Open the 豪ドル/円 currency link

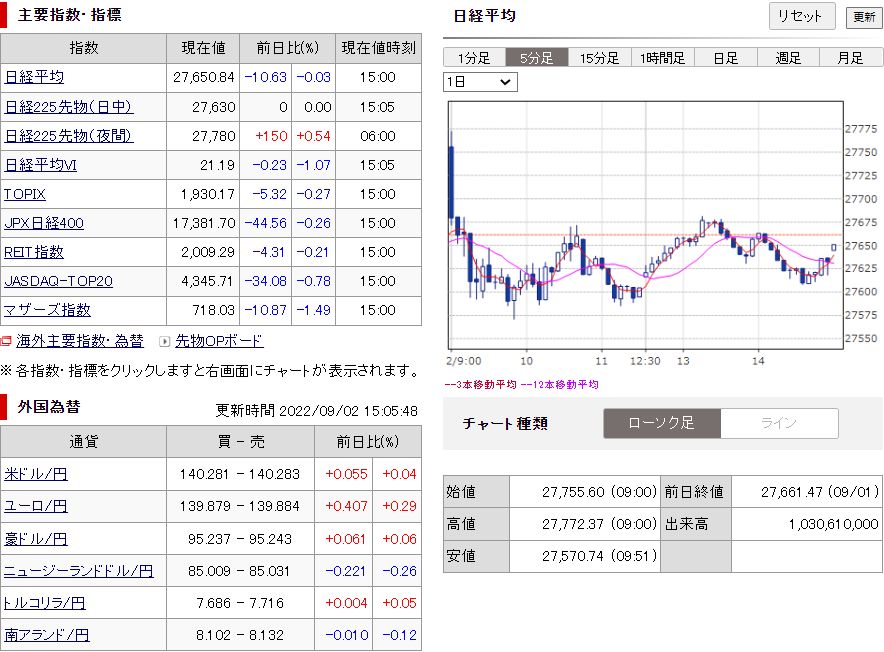tap(36, 539)
